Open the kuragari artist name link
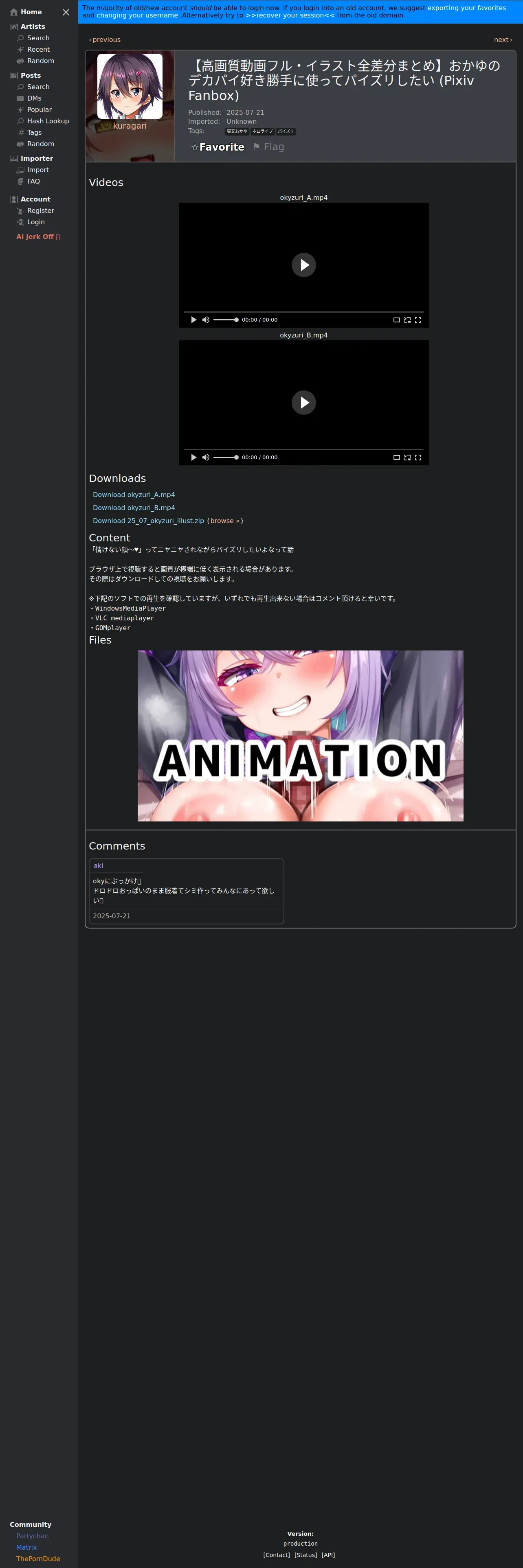This screenshot has height=1568, width=523. [130, 126]
